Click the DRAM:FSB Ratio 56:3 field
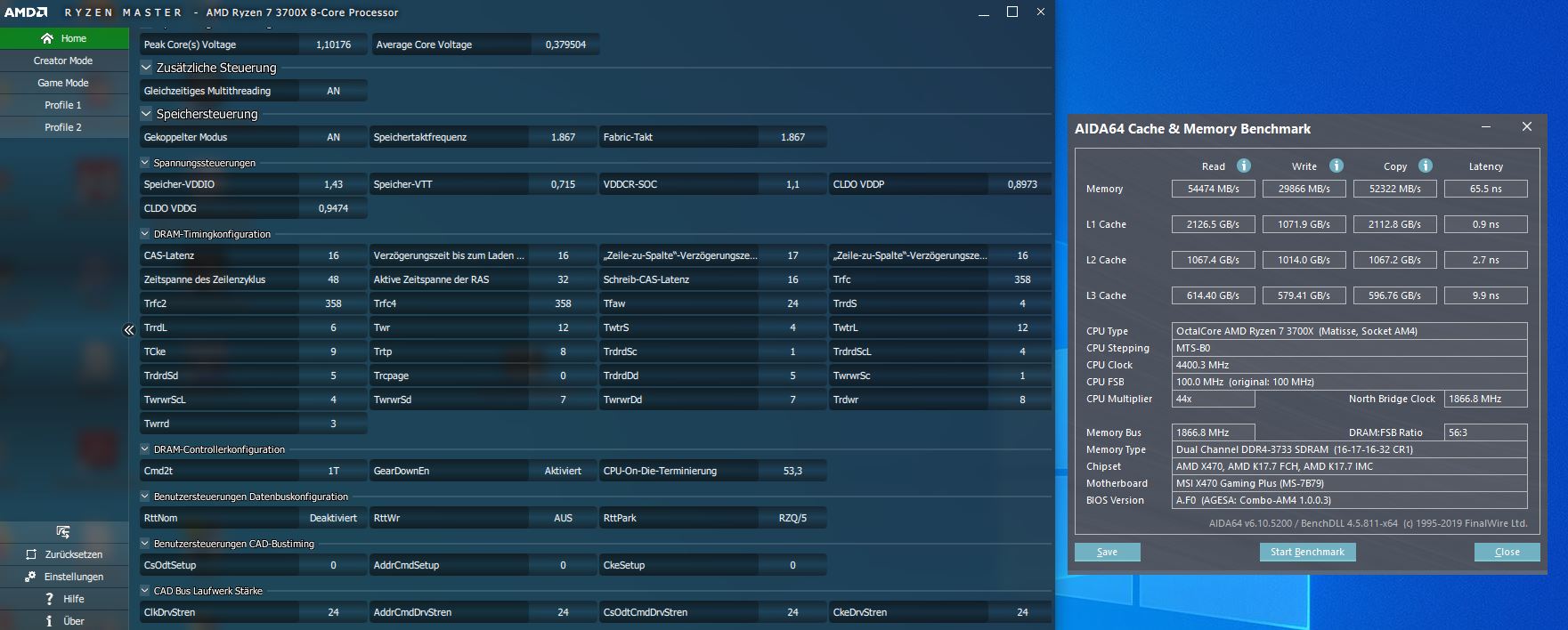This screenshot has height=630, width=1568. pyautogui.click(x=1485, y=432)
